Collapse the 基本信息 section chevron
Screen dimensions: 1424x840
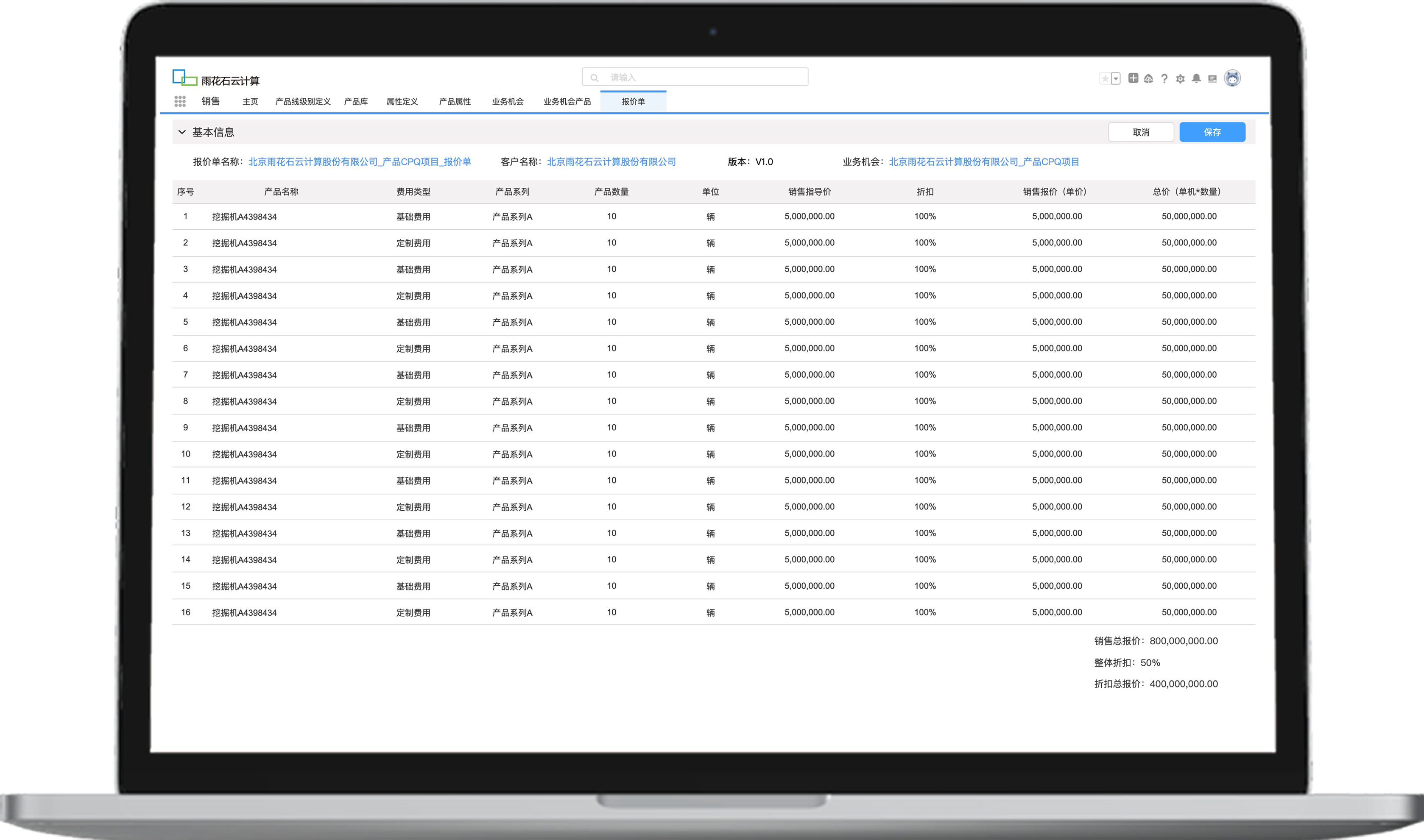click(182, 132)
